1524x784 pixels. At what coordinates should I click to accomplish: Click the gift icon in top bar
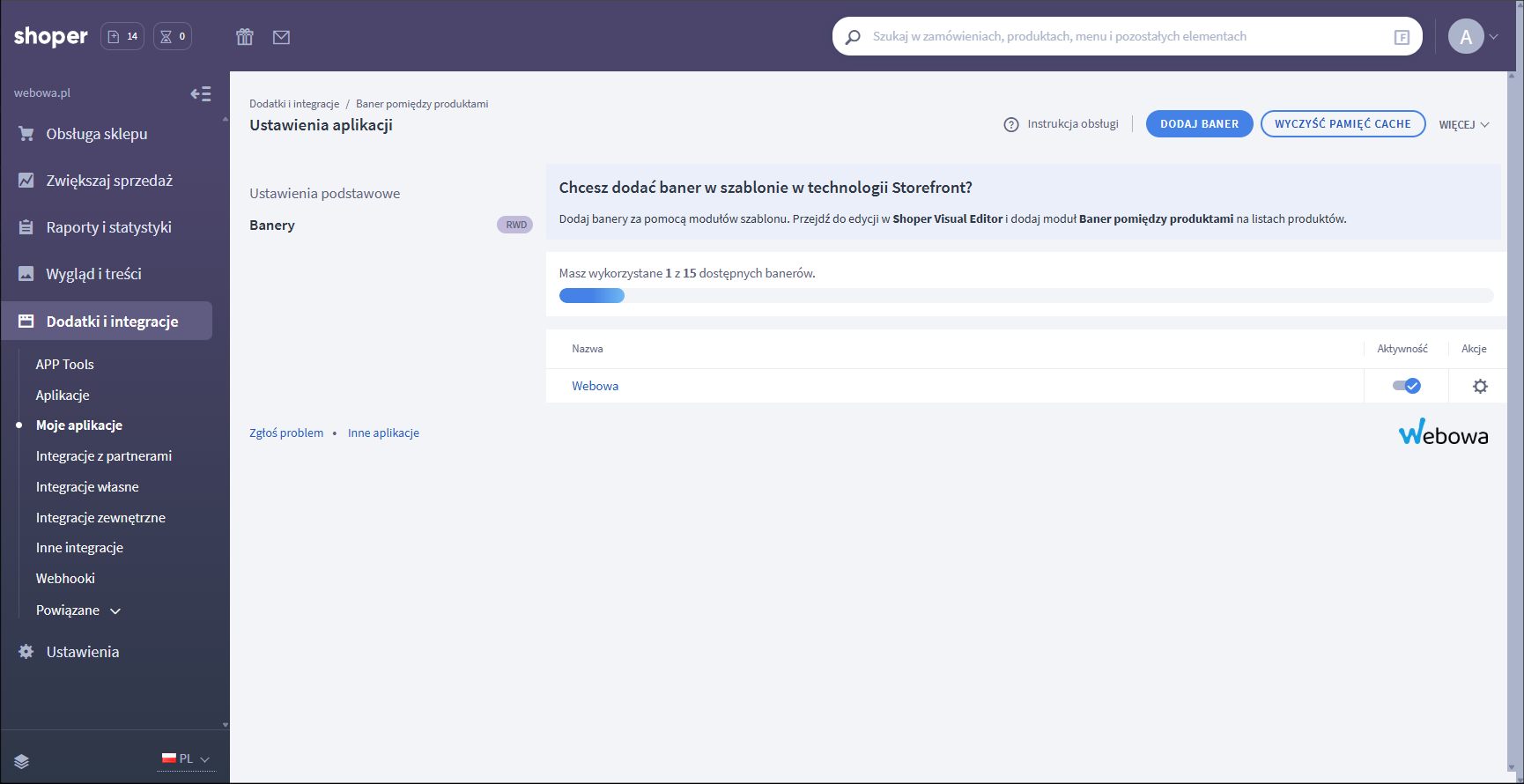(x=245, y=37)
